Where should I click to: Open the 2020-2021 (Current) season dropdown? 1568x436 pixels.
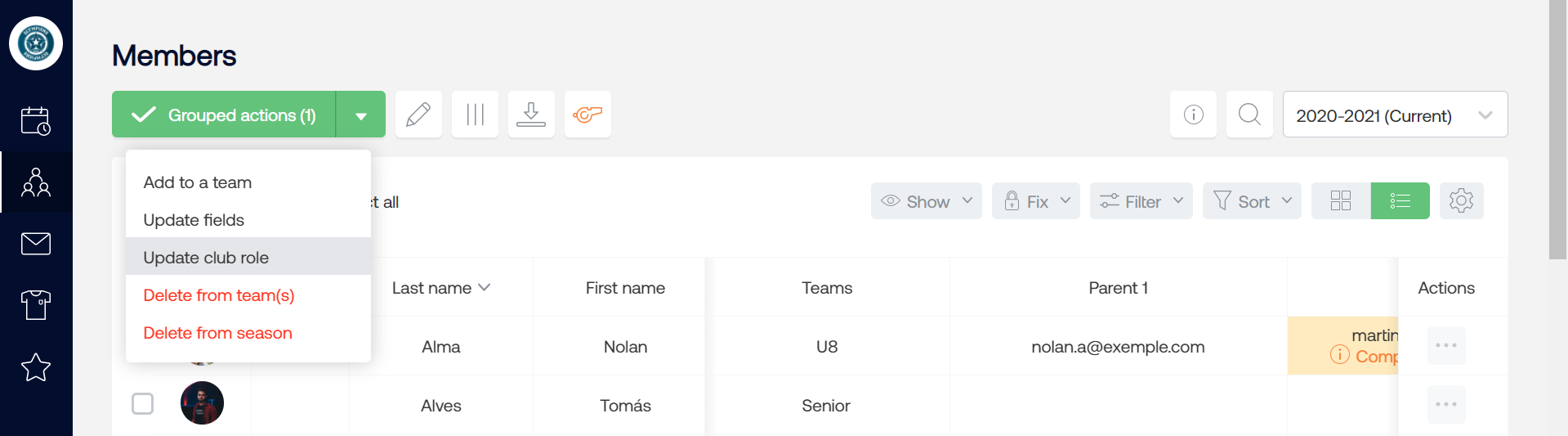tap(1395, 115)
